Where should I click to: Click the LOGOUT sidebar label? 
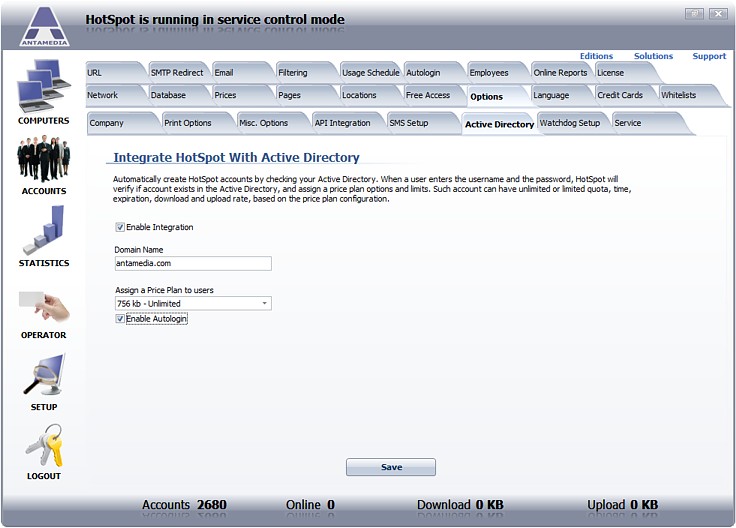[x=44, y=476]
